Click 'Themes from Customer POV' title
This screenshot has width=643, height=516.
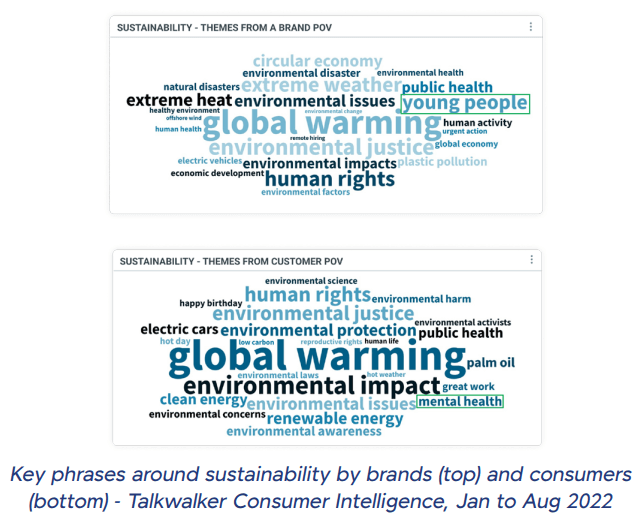pyautogui.click(x=231, y=261)
